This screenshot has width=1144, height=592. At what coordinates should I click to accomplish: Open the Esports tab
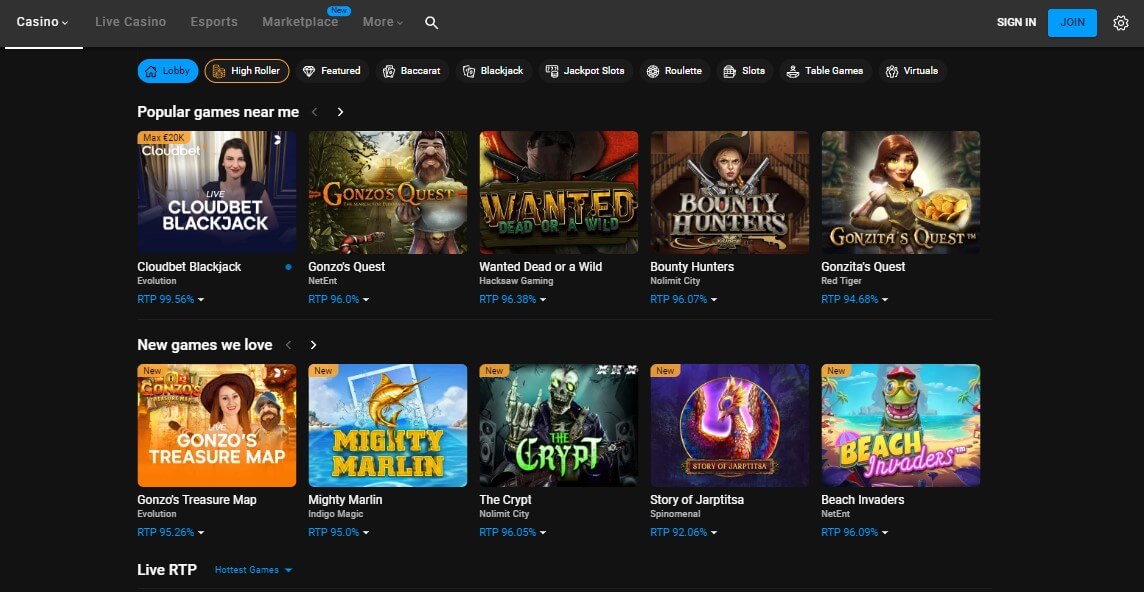(x=214, y=22)
